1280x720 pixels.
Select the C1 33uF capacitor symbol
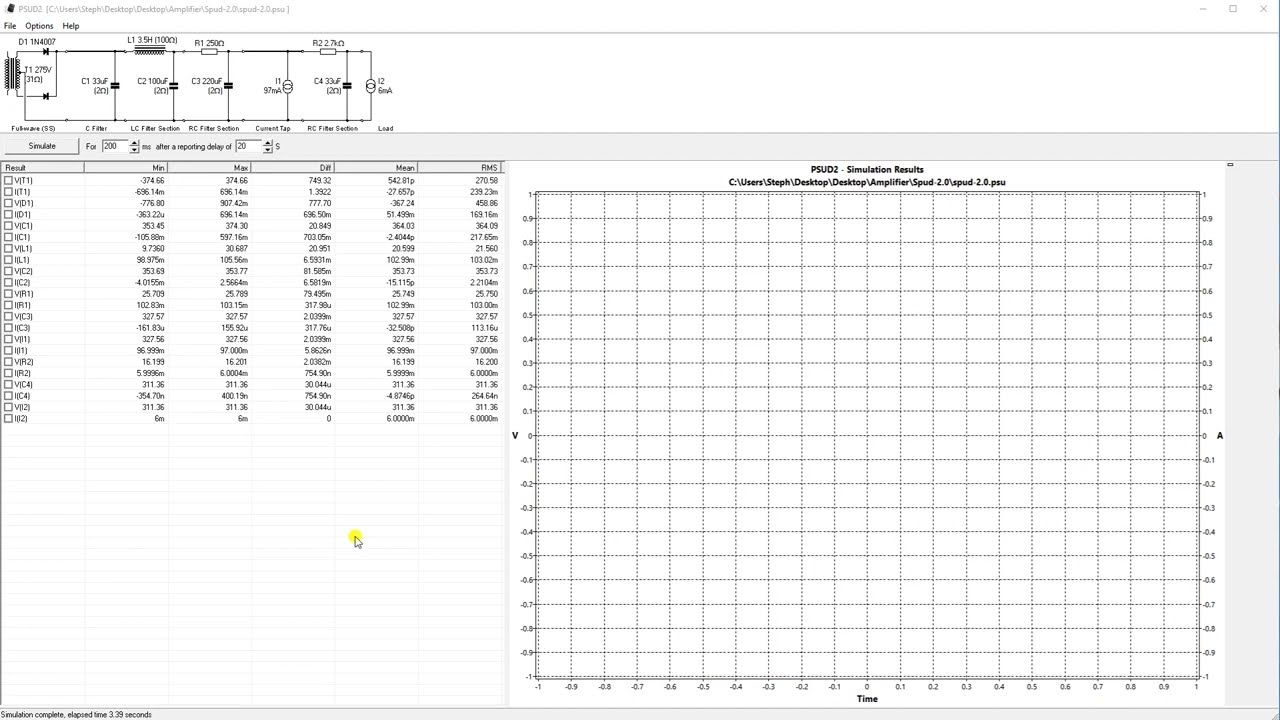tap(115, 86)
